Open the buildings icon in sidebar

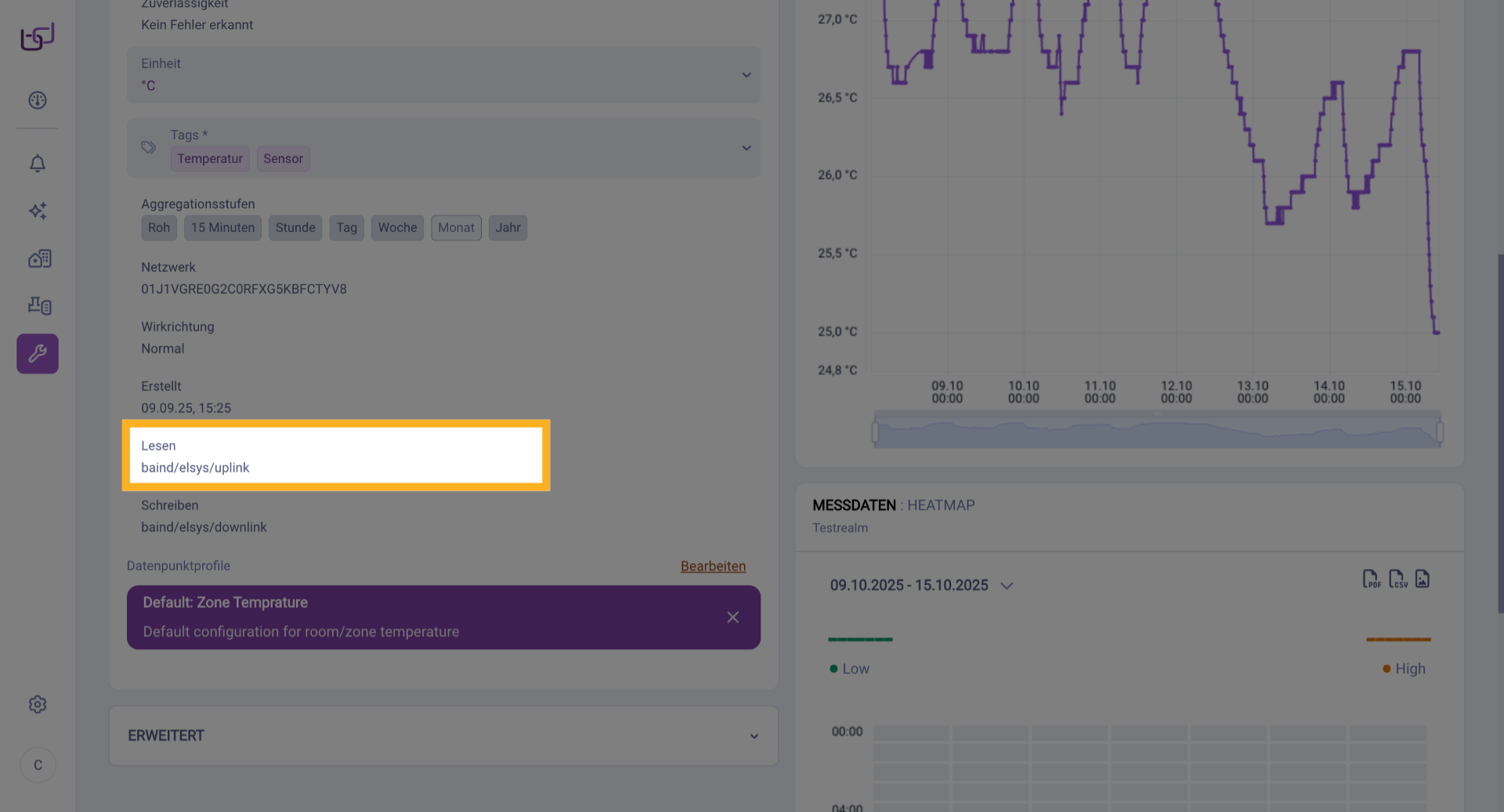click(x=39, y=258)
